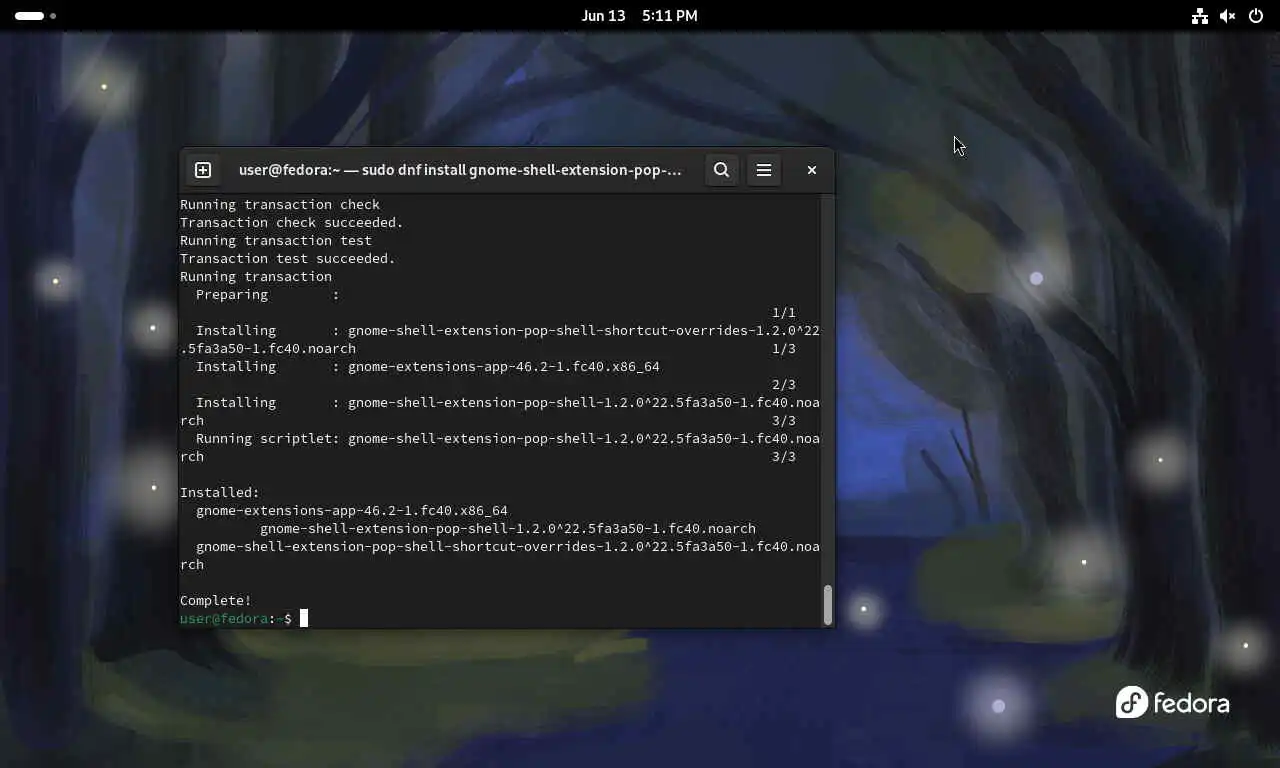Open the clock and calendar menu
The height and width of the screenshot is (768, 1280).
pyautogui.click(x=639, y=16)
